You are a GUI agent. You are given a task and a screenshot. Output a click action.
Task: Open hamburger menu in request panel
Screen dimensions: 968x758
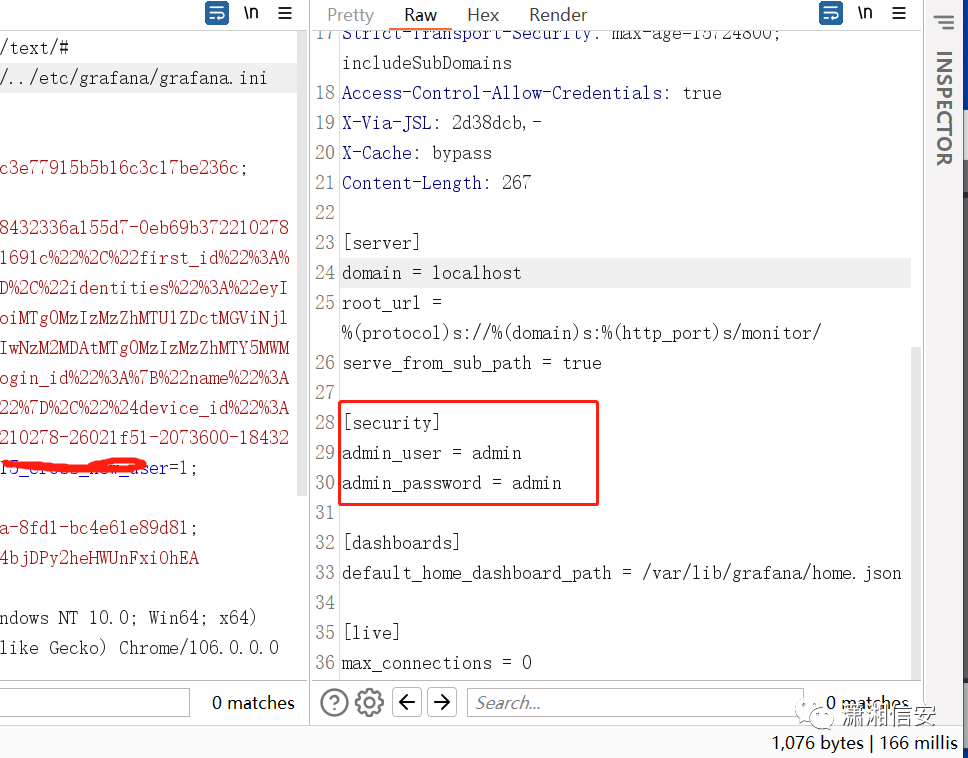click(x=285, y=13)
